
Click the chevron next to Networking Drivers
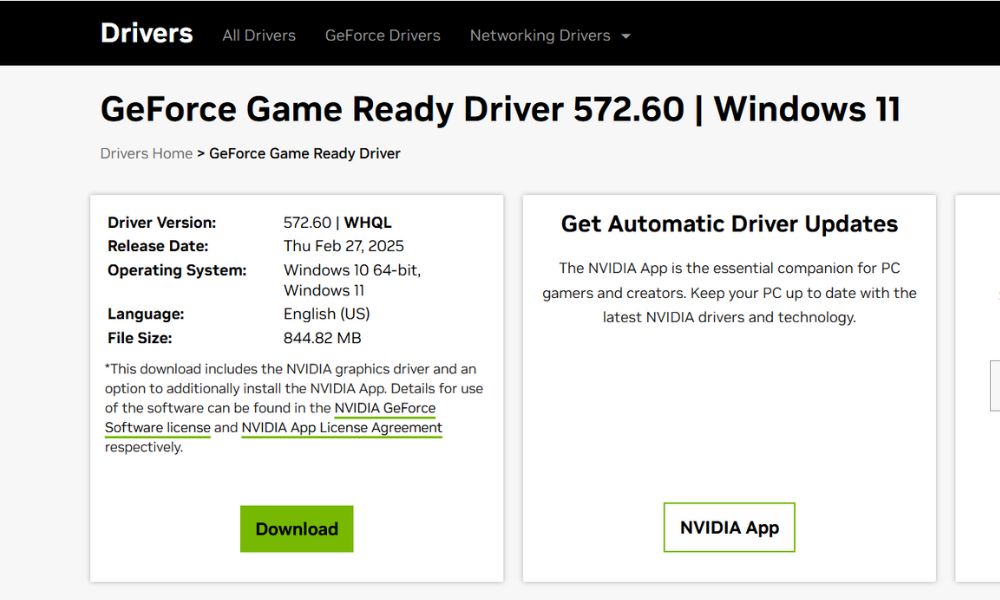coord(628,35)
